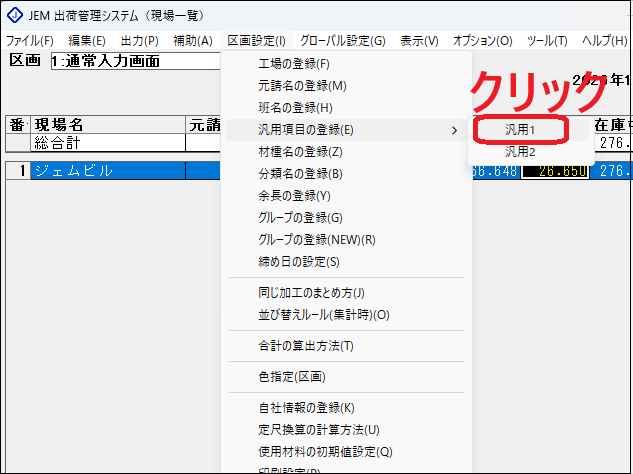Open the グローバル設定(G) menu

coord(342,41)
